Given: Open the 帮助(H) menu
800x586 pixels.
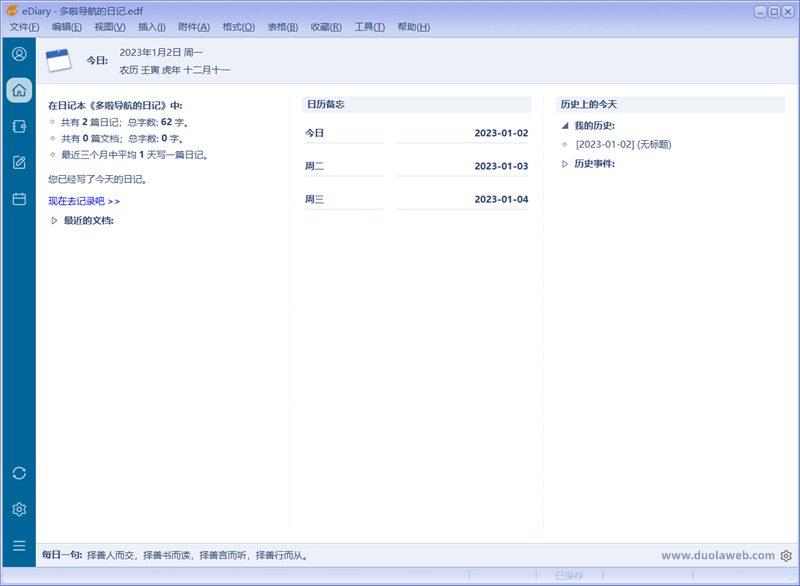Looking at the screenshot, I should (x=414, y=27).
